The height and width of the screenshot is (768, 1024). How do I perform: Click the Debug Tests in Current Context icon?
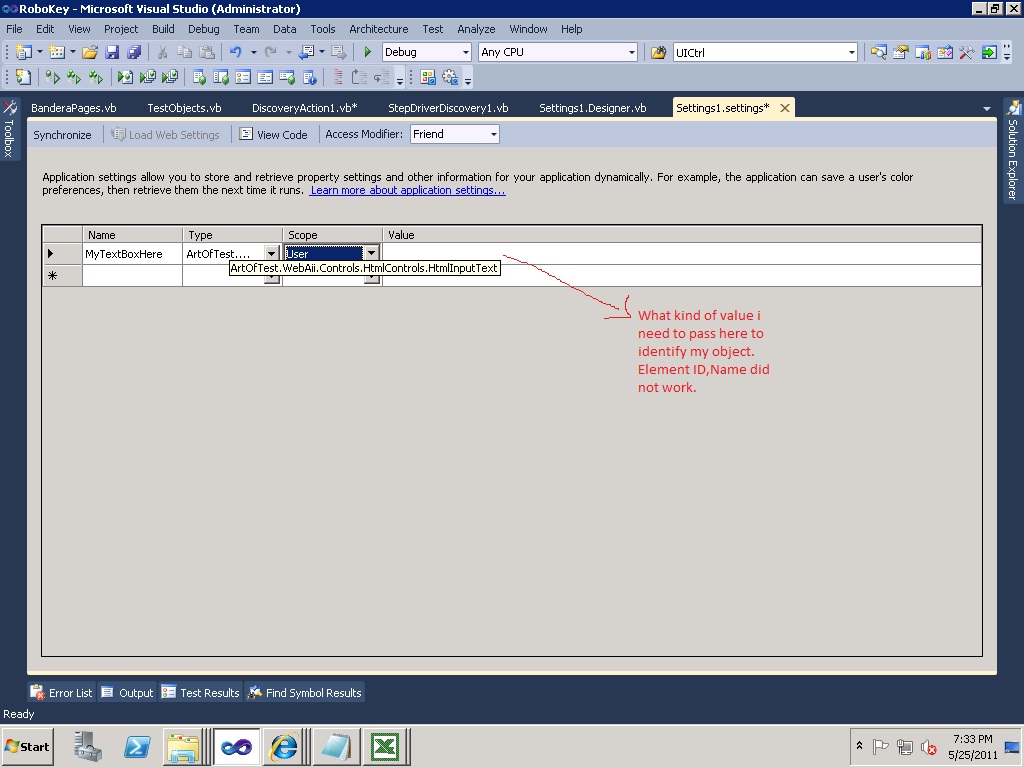pos(125,77)
